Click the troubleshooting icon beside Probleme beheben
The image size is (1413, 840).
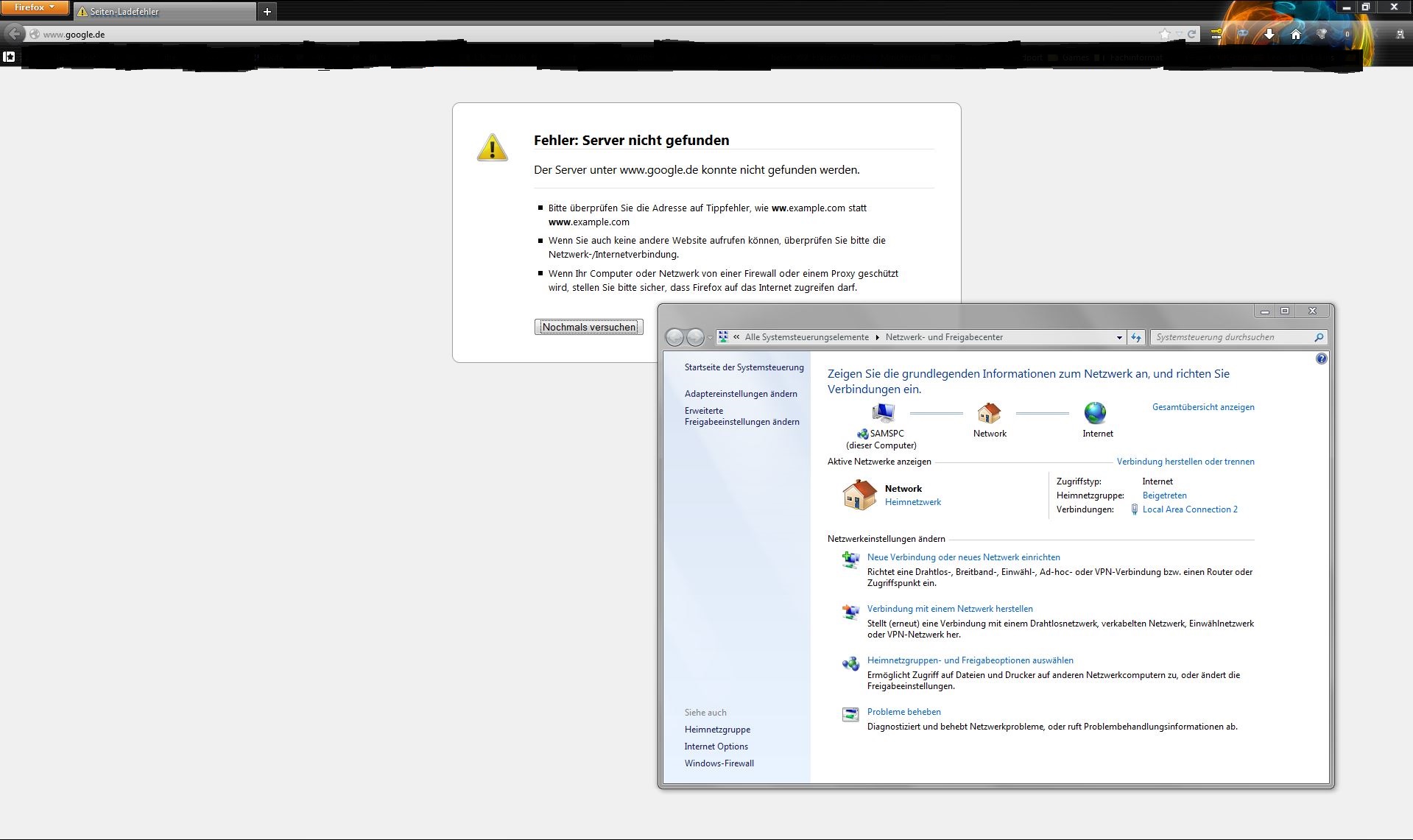[850, 715]
